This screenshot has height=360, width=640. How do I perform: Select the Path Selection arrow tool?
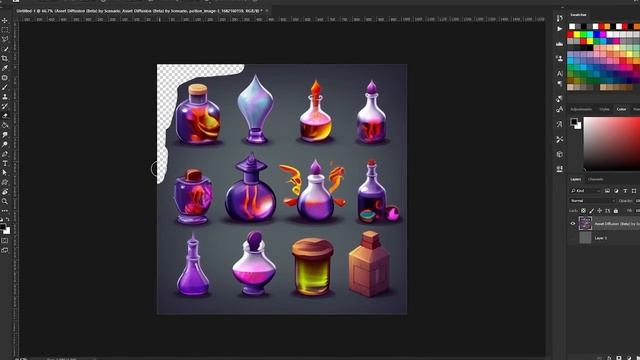coord(5,173)
